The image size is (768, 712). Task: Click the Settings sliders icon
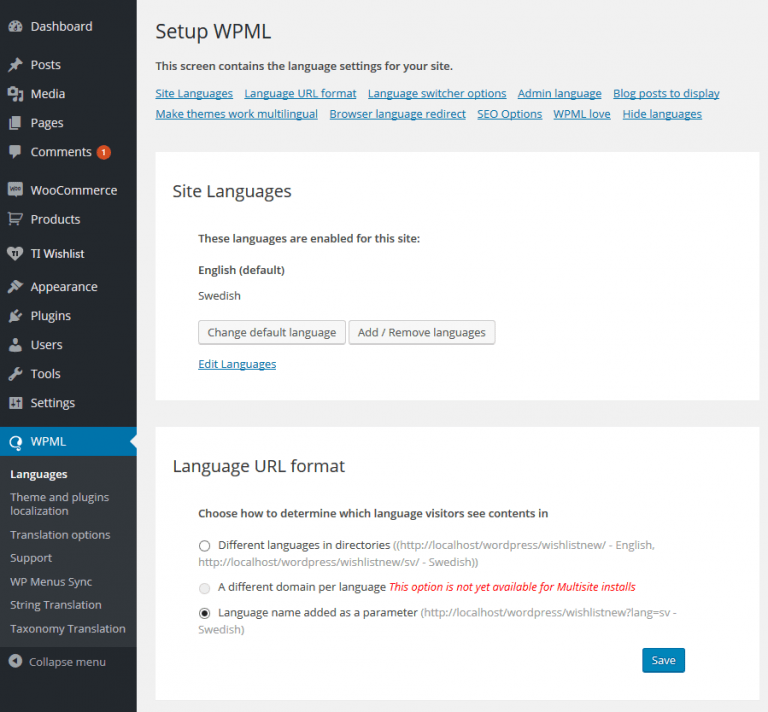15,403
